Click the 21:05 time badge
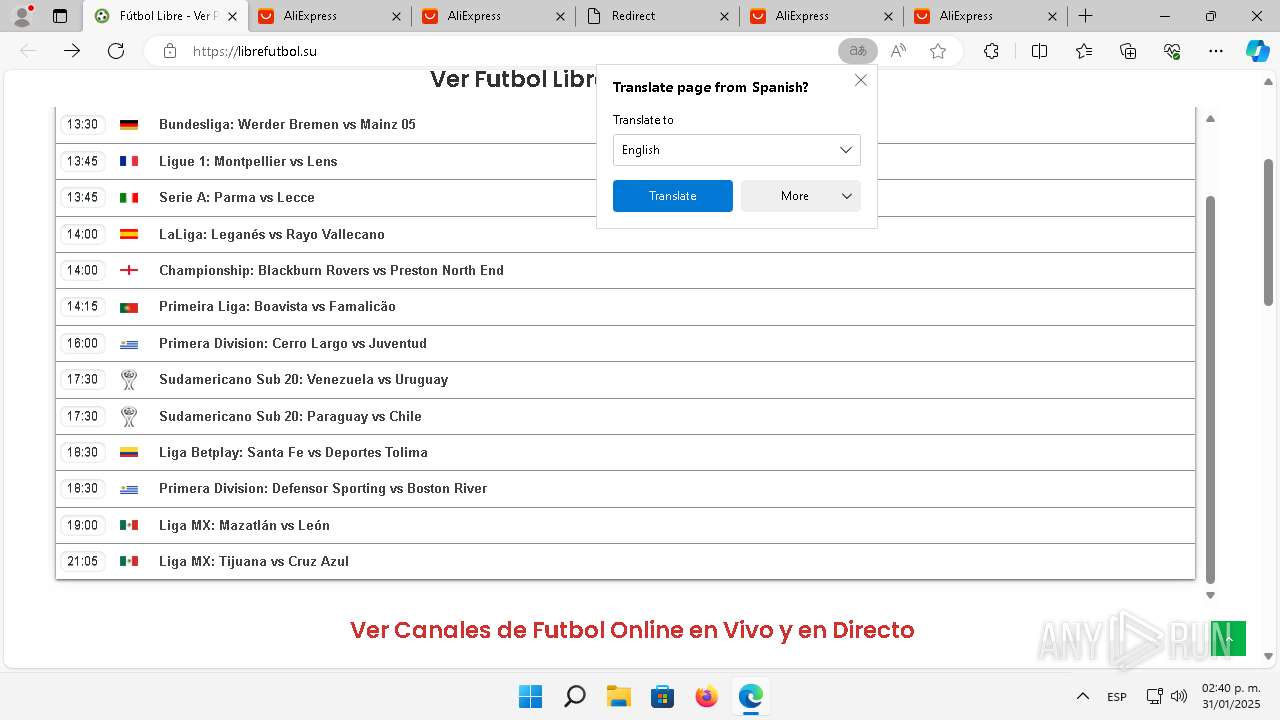 coord(82,561)
